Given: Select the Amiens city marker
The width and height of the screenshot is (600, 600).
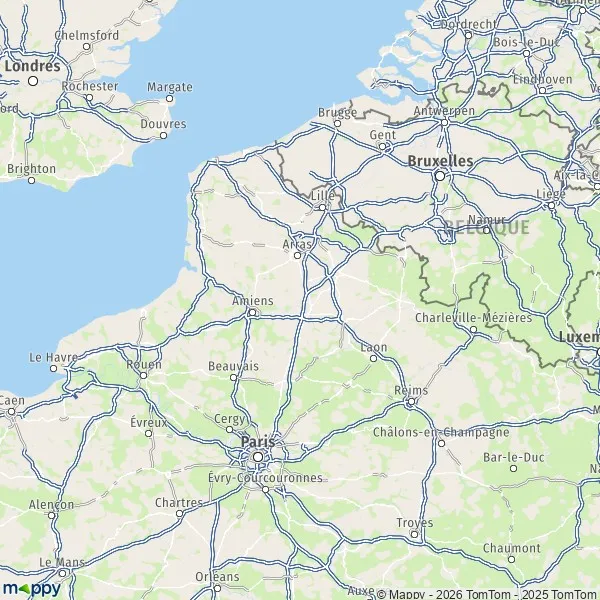Looking at the screenshot, I should pos(252,313).
